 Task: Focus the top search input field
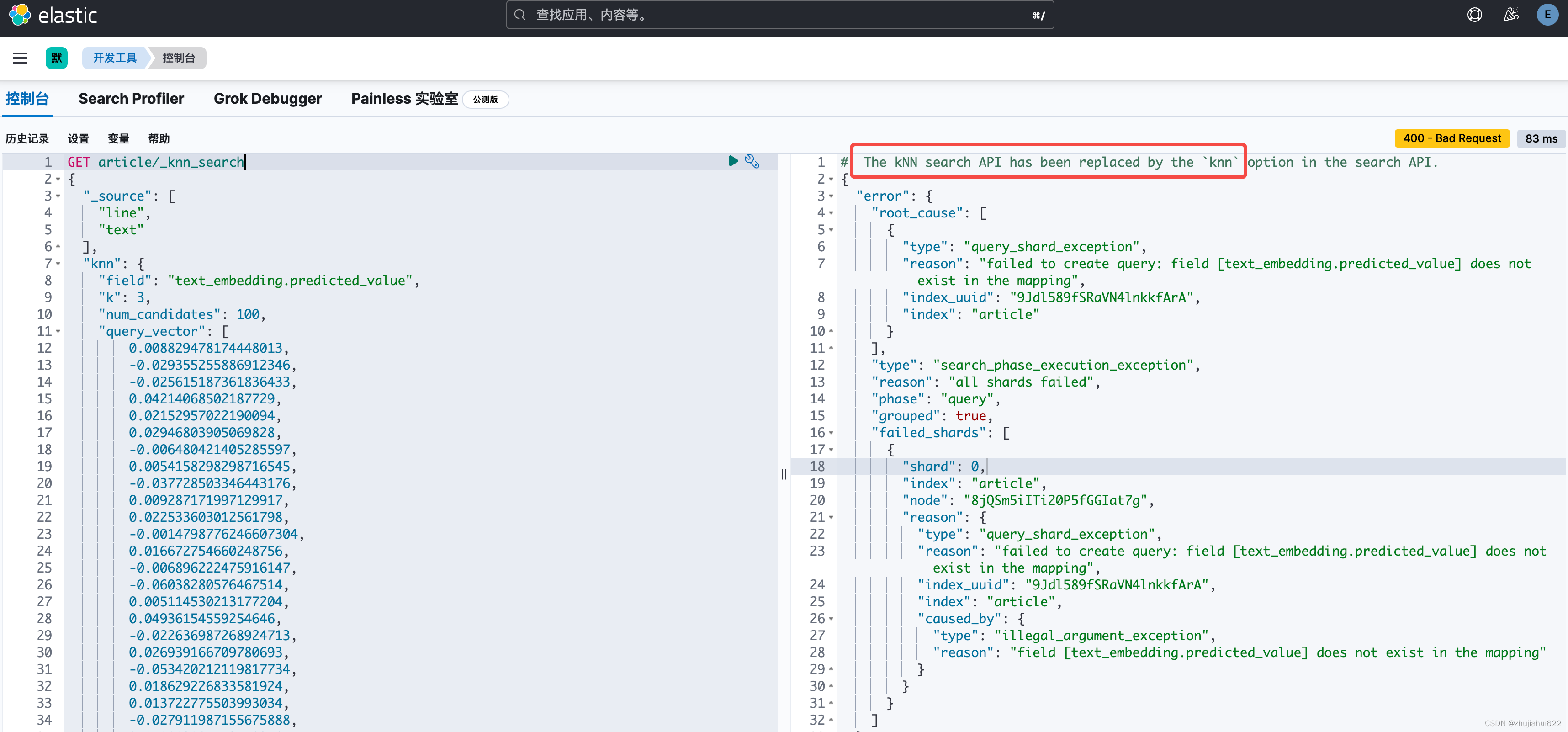tap(779, 15)
